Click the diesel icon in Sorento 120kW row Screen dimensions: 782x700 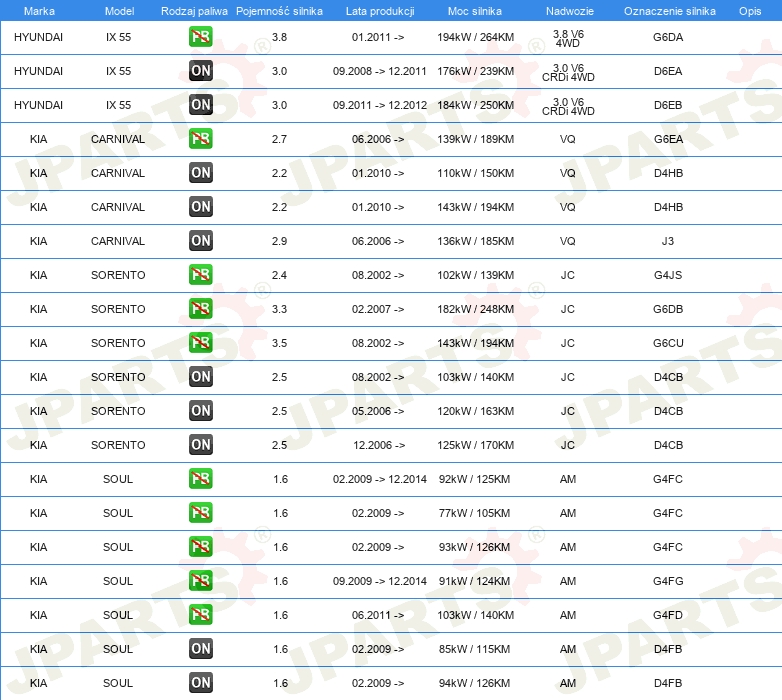(200, 411)
